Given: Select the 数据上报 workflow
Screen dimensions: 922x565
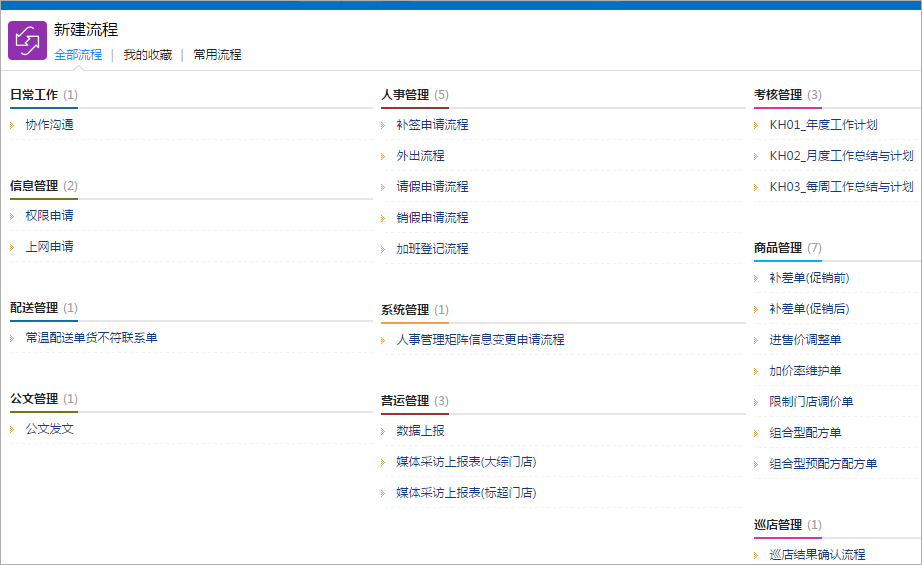Looking at the screenshot, I should tap(420, 431).
